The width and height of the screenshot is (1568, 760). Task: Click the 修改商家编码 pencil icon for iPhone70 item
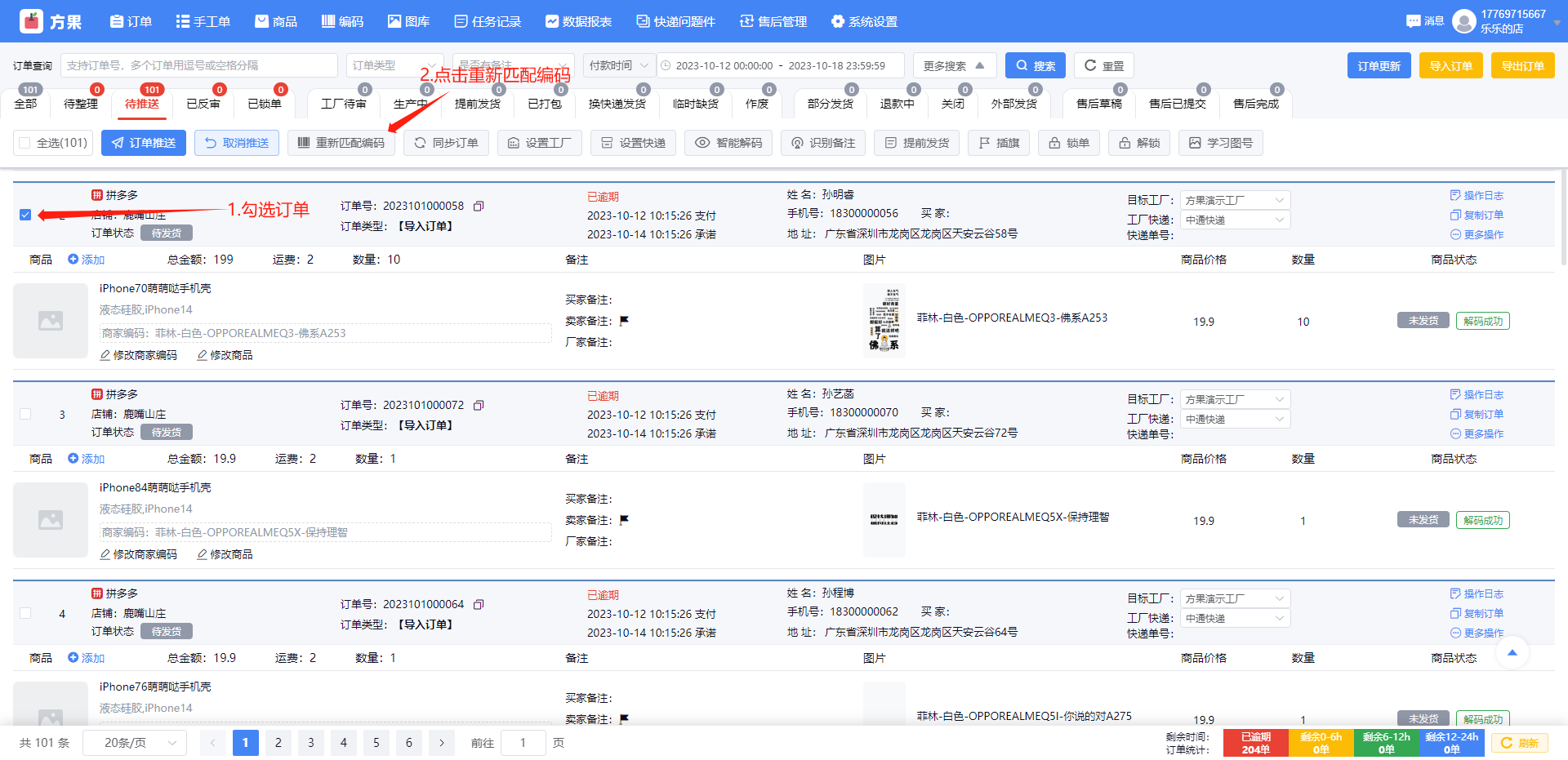[105, 356]
